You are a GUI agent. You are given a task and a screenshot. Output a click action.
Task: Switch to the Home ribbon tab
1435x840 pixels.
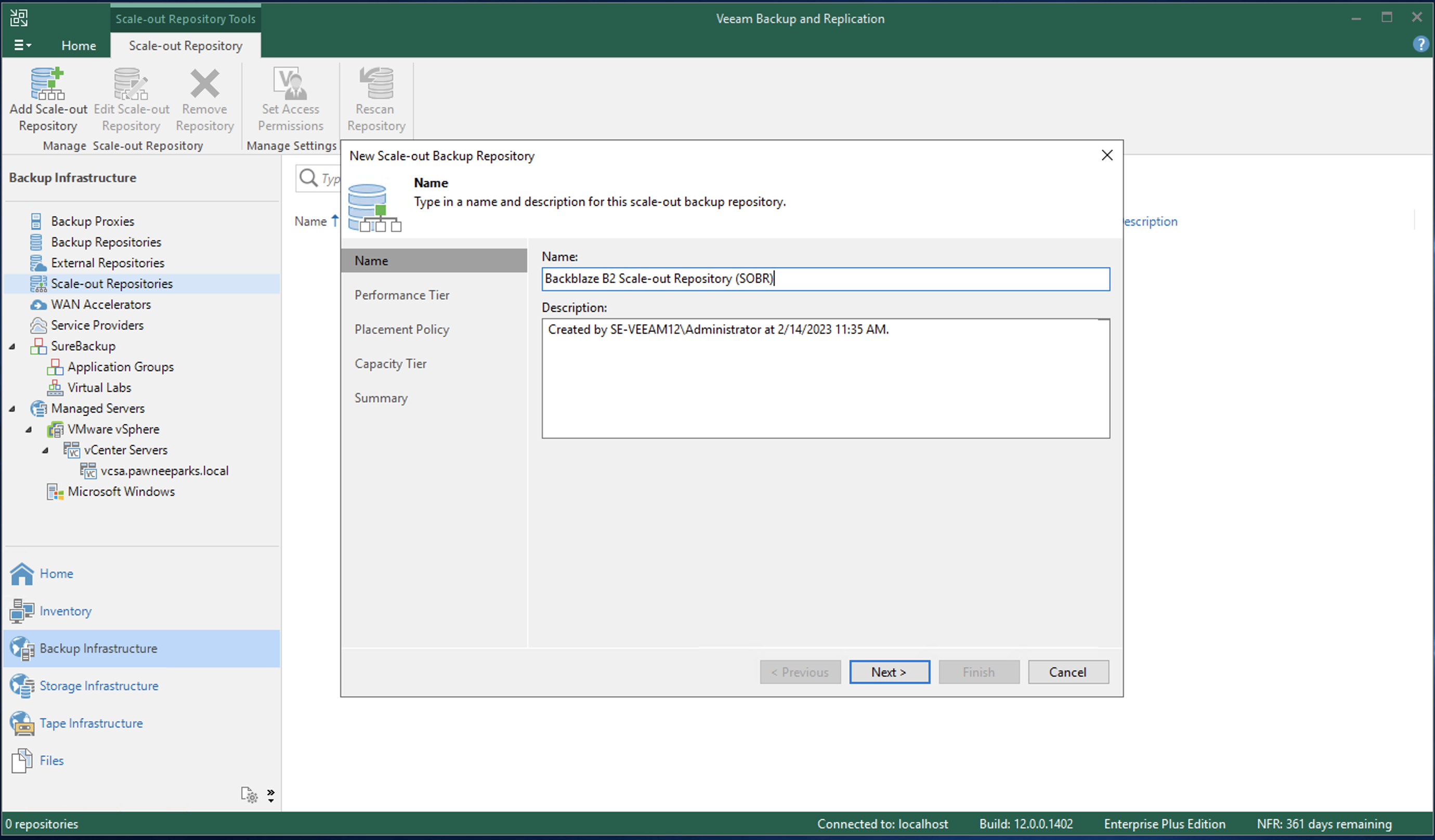click(x=79, y=46)
